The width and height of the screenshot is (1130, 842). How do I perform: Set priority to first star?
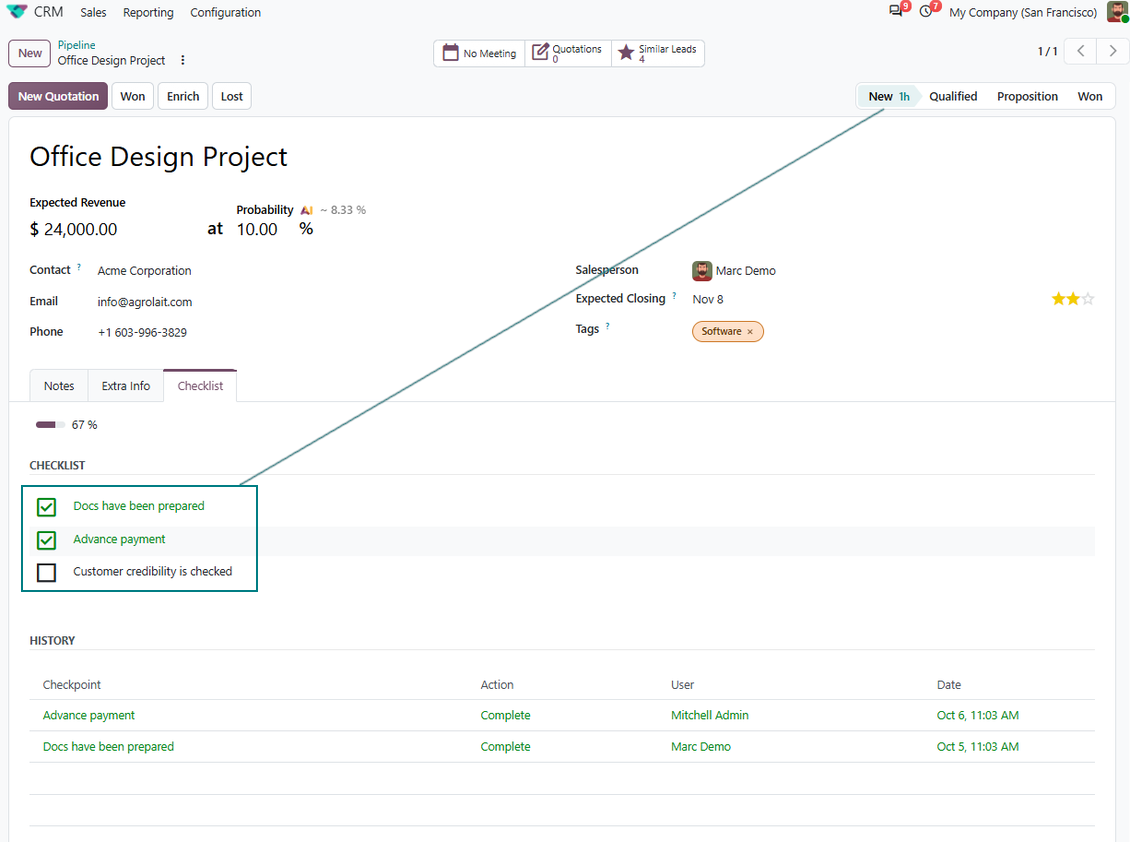1058,299
